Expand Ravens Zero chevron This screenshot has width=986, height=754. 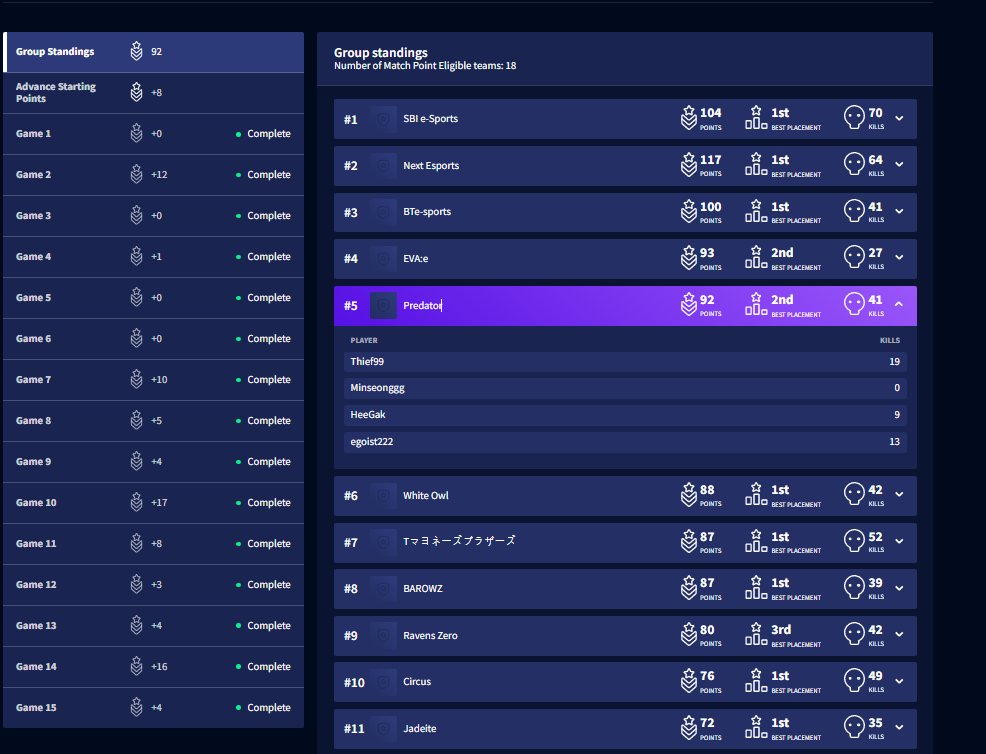point(899,635)
